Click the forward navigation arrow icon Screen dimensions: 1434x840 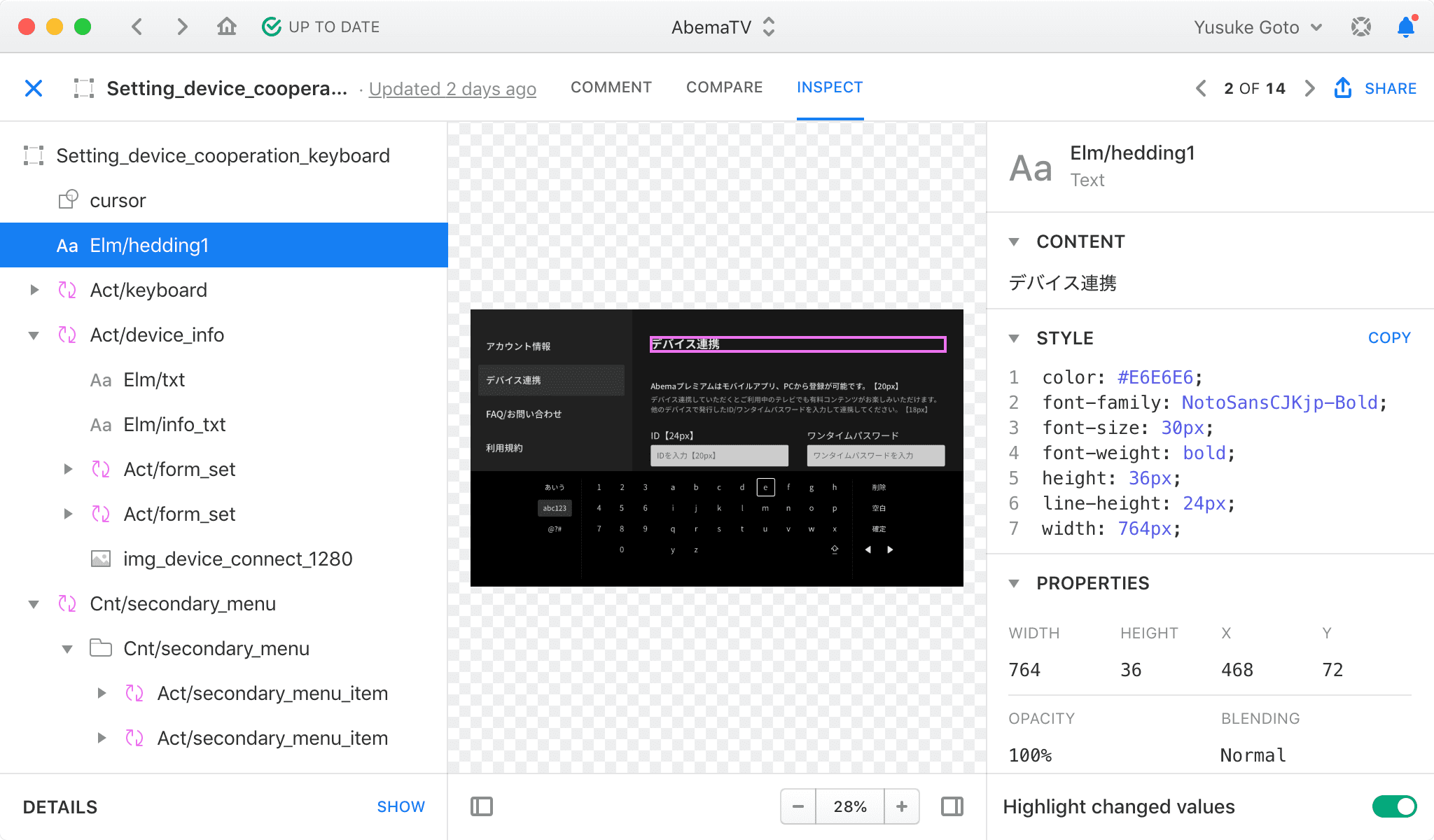pos(1310,89)
